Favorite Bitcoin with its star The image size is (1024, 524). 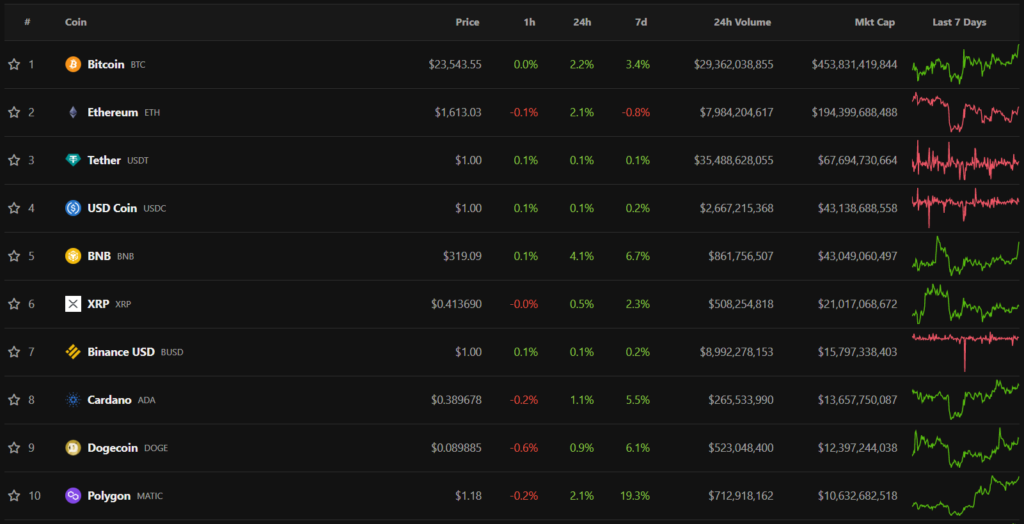[x=14, y=65]
